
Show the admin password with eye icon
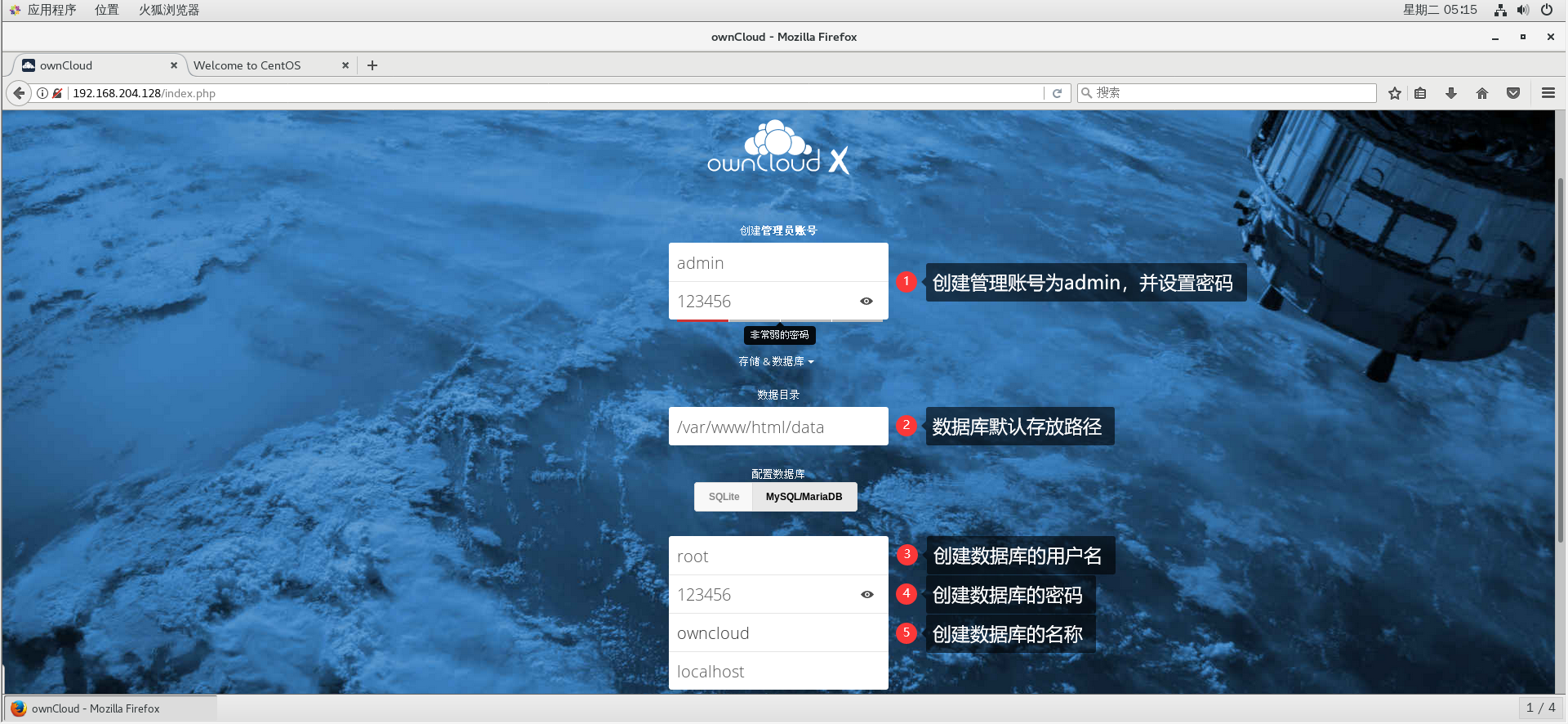[x=866, y=302]
